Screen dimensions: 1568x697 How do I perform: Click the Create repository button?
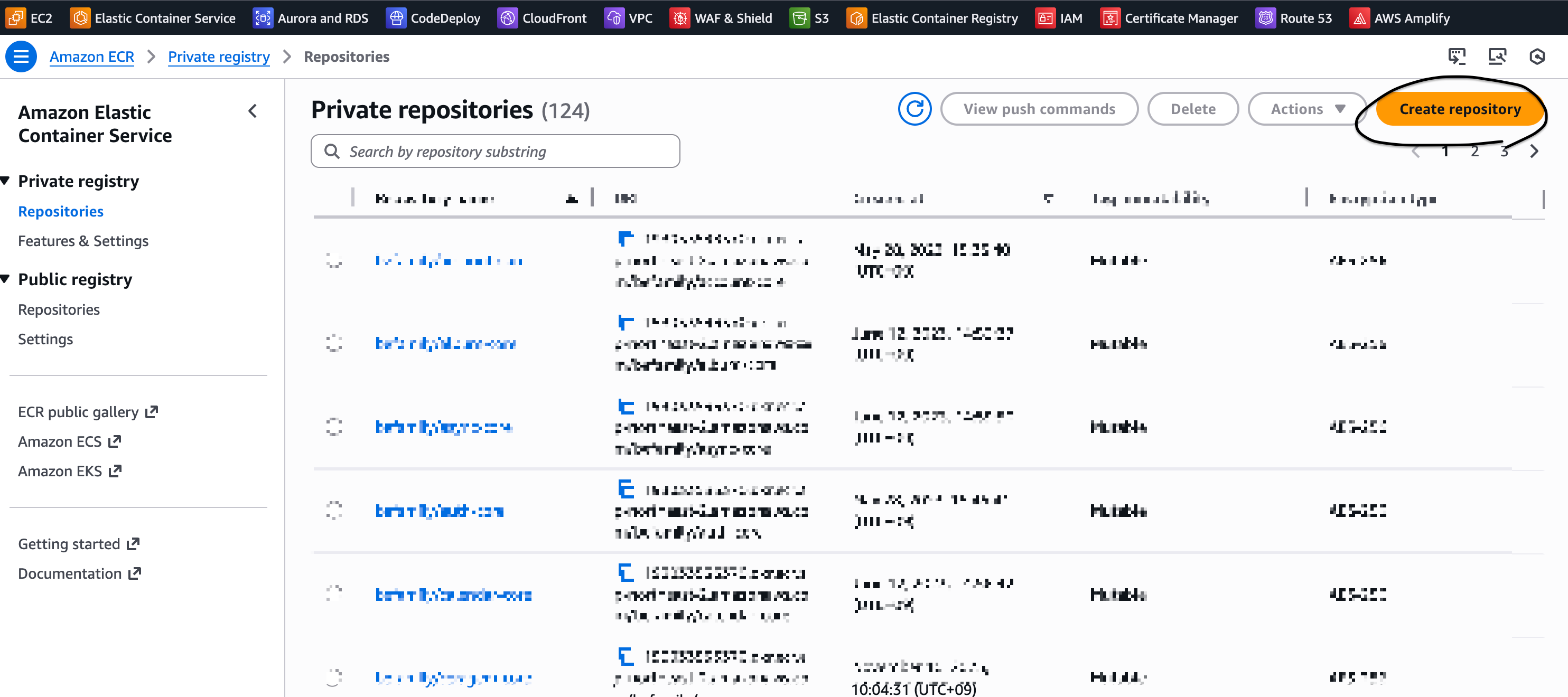tap(1459, 109)
